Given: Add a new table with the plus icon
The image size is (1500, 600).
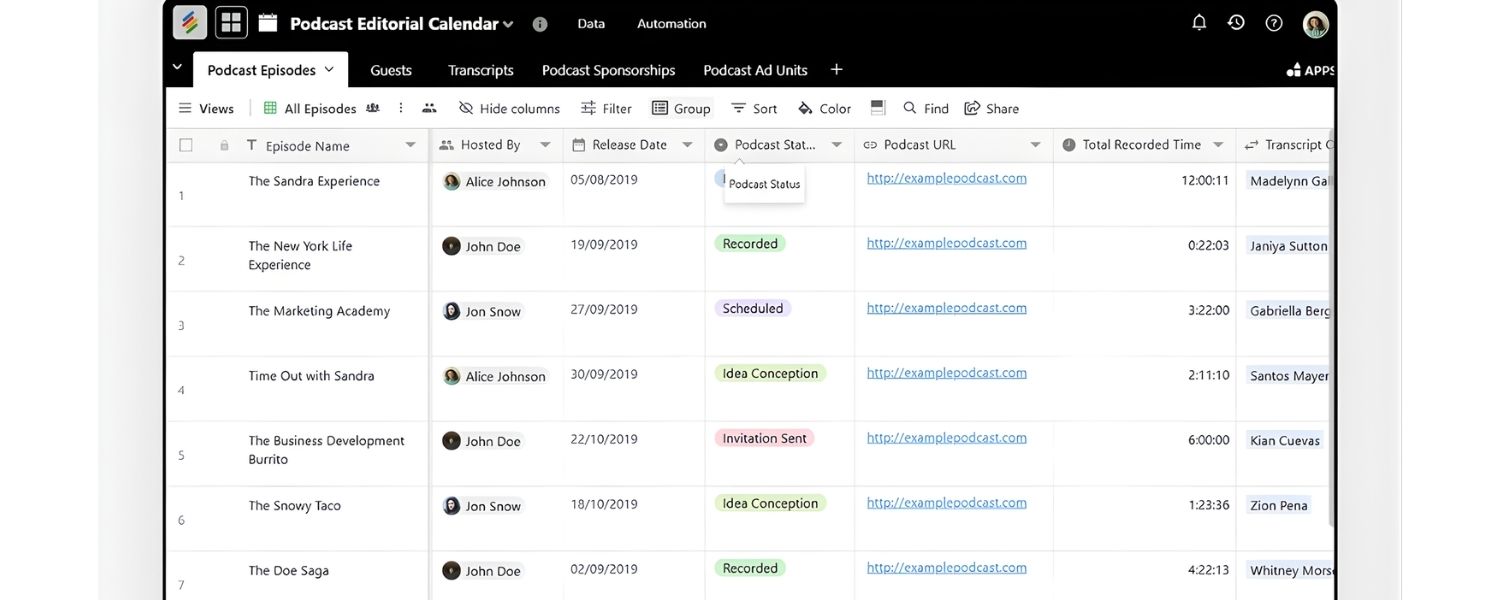Looking at the screenshot, I should coord(836,70).
